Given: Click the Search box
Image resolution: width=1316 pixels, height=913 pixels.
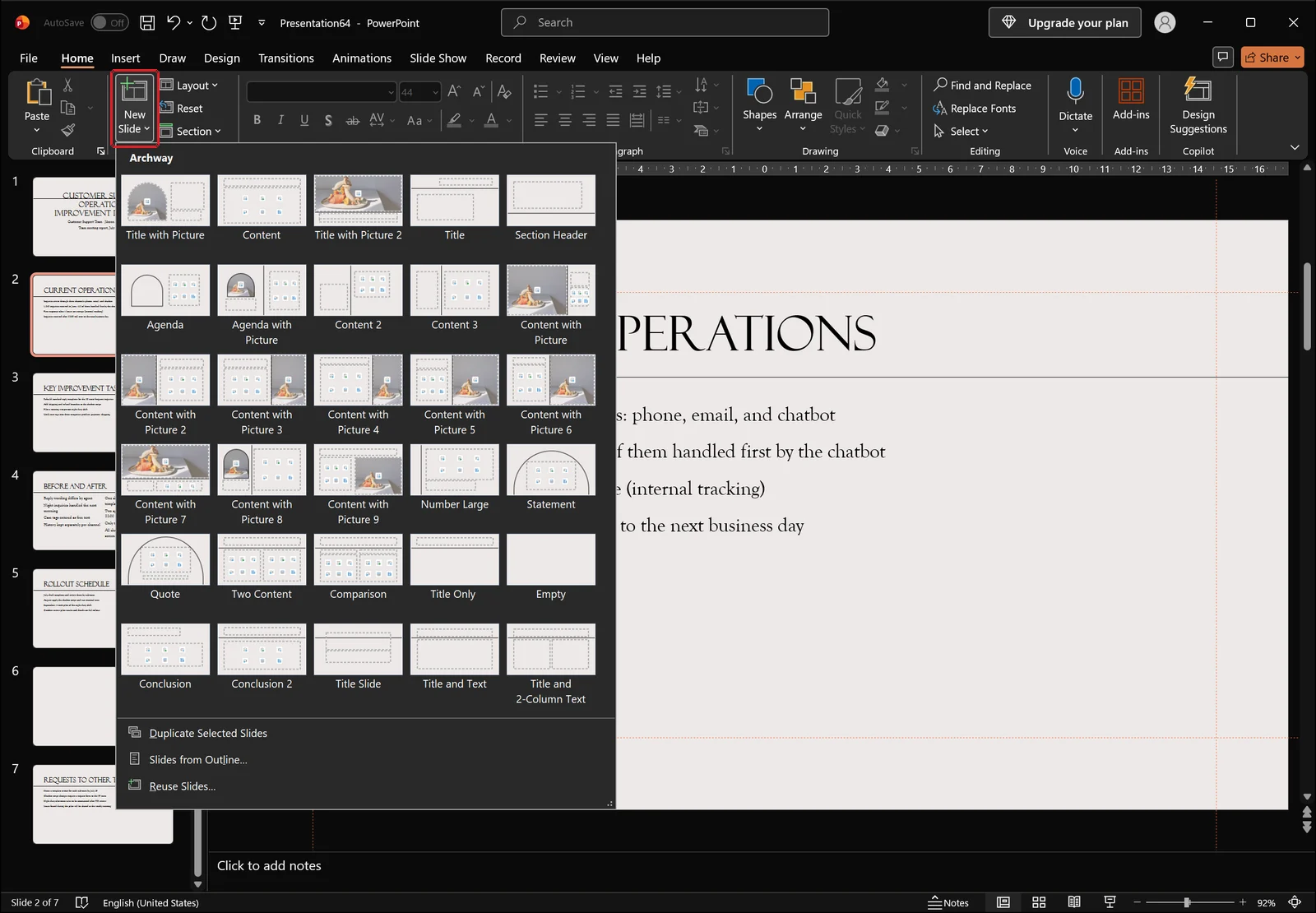Looking at the screenshot, I should click(x=665, y=23).
